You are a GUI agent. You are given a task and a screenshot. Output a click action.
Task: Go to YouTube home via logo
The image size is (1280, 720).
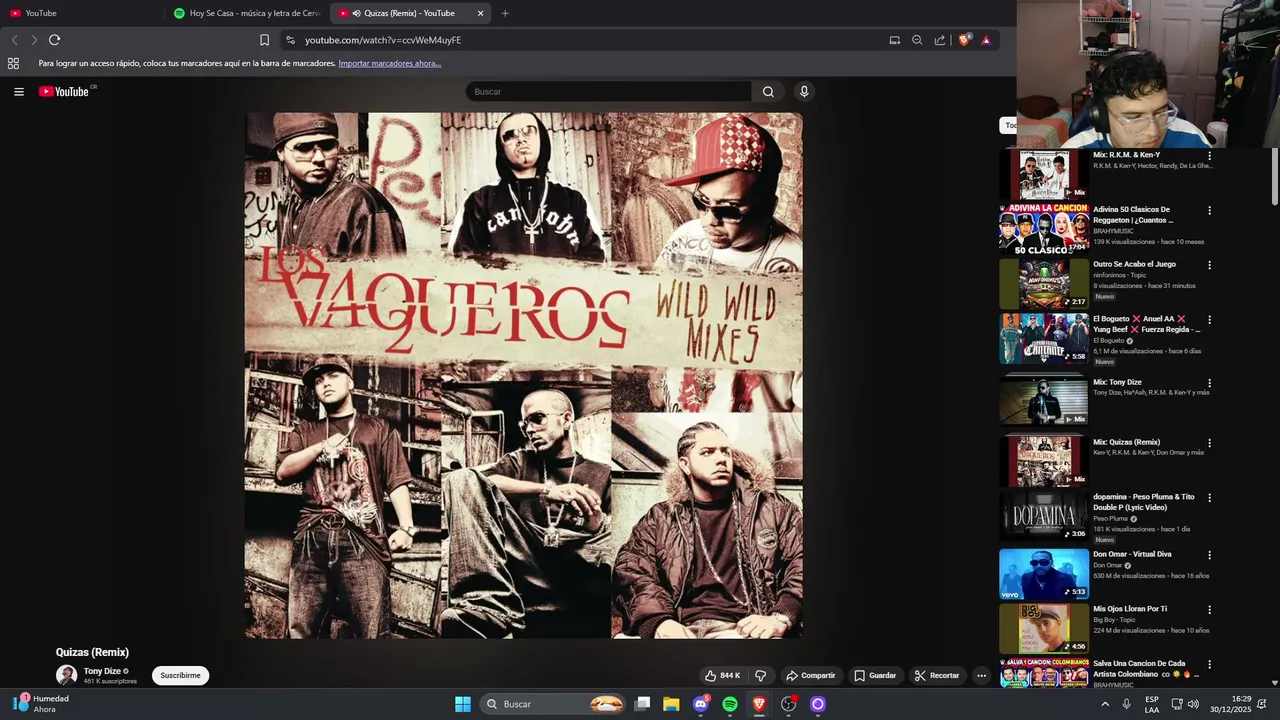click(x=66, y=91)
